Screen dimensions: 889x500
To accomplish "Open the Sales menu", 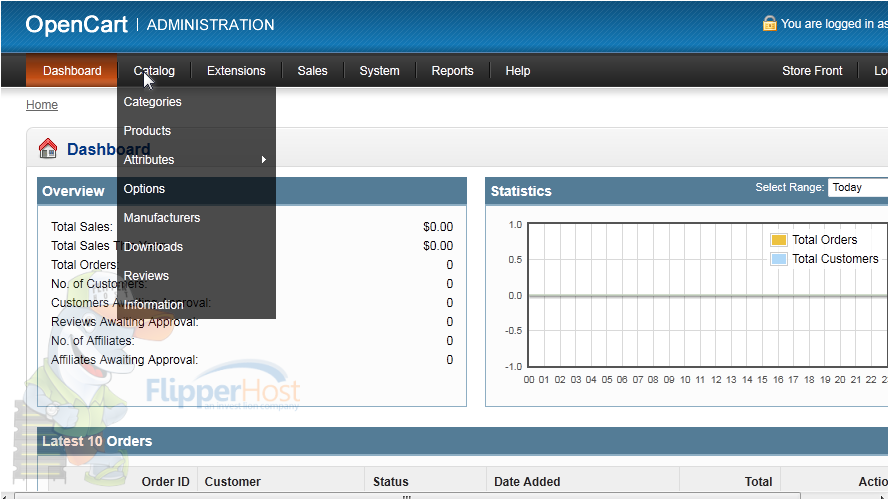I will pos(312,71).
